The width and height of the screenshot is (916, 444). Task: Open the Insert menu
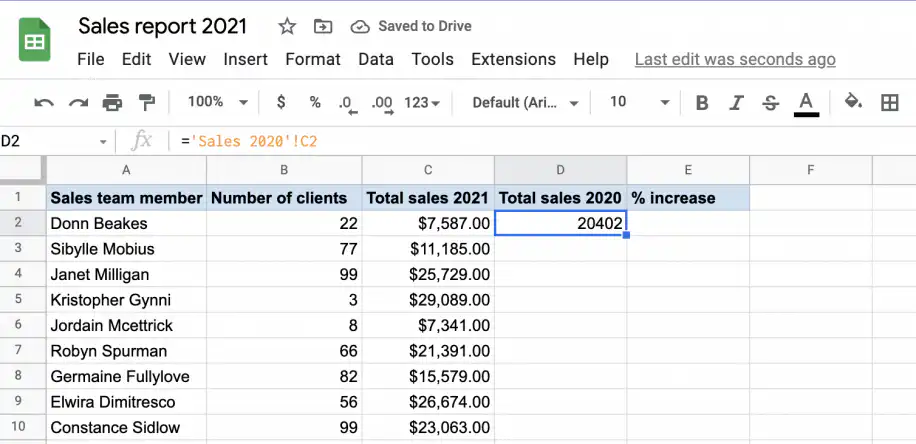(x=245, y=60)
